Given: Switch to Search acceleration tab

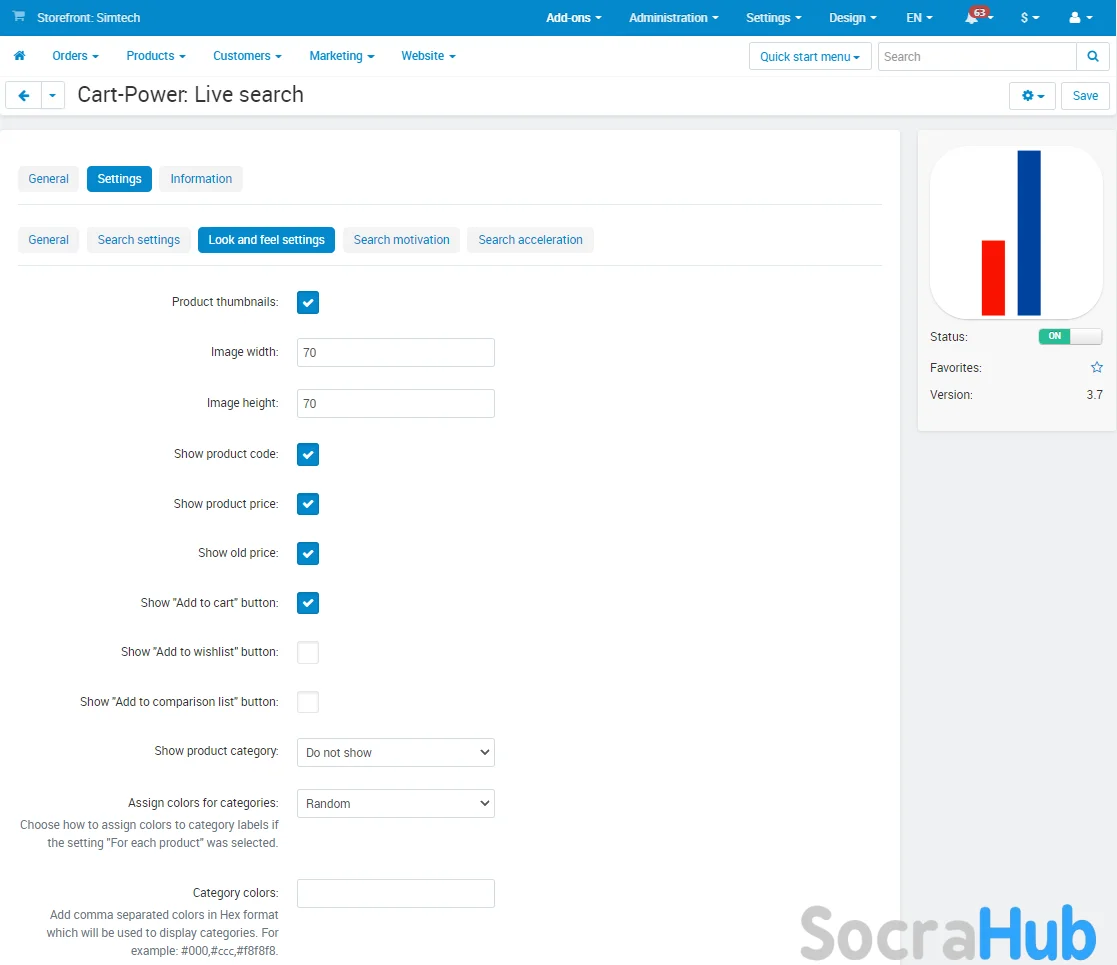Looking at the screenshot, I should [x=530, y=240].
